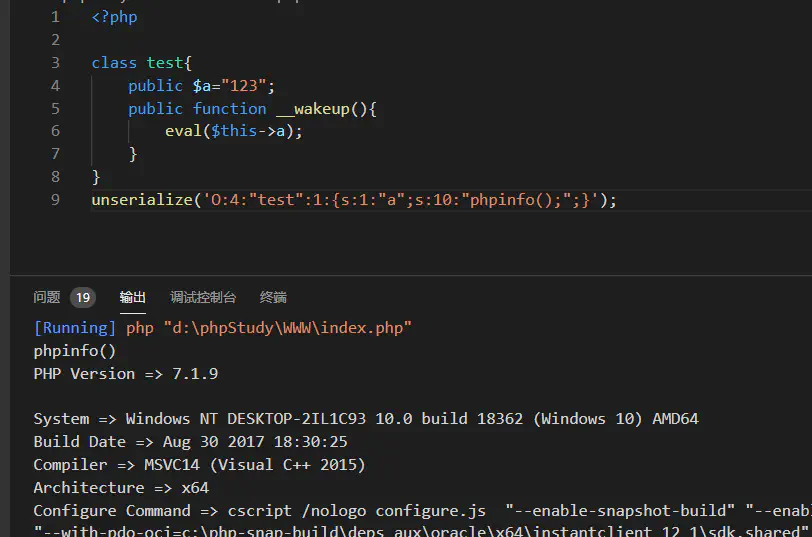Click line number 3 in the gutter
This screenshot has height=537, width=812.
[x=55, y=63]
